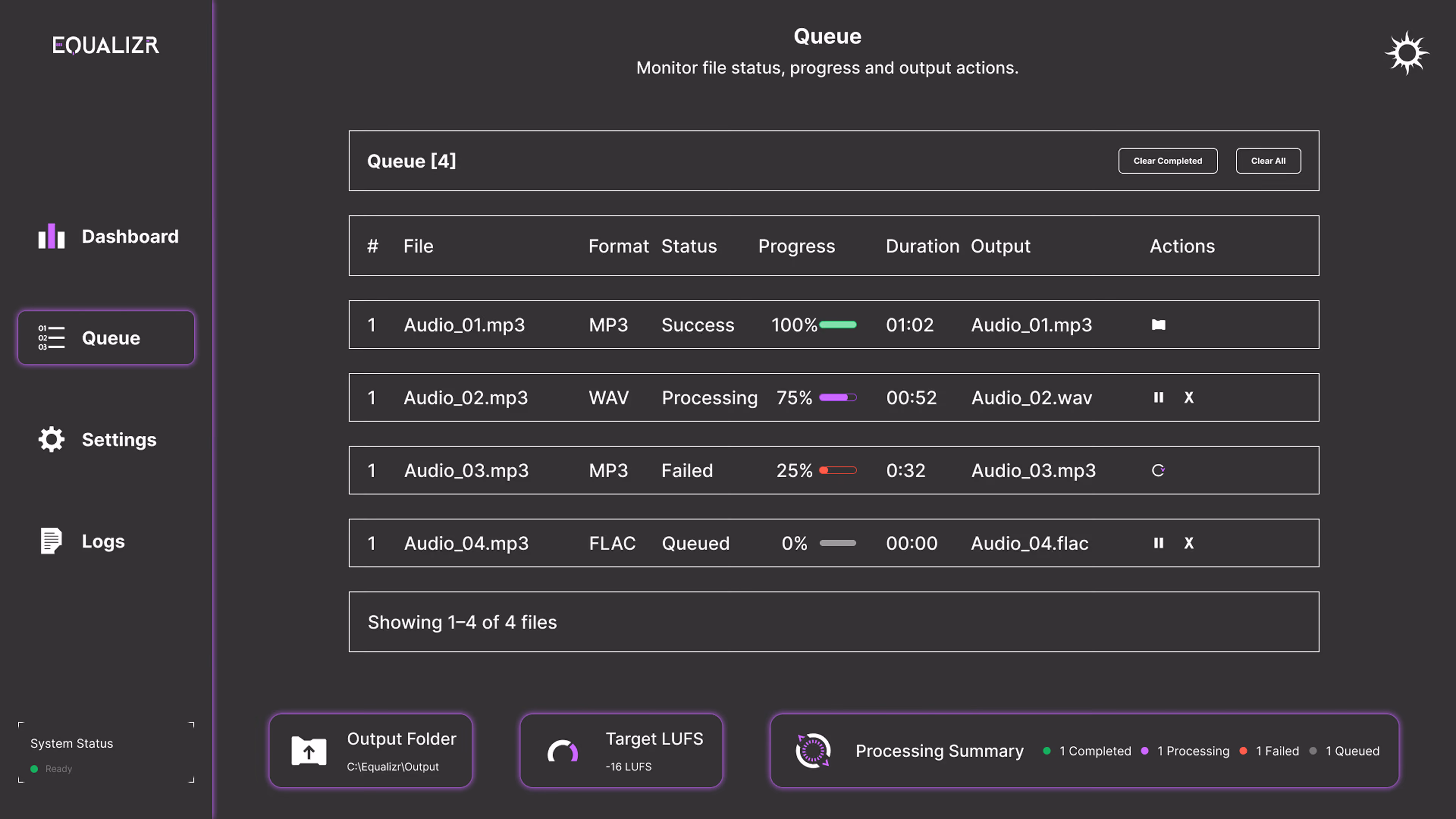Pause the queued Audio_04.mp3 item
1456x819 pixels.
click(x=1158, y=543)
